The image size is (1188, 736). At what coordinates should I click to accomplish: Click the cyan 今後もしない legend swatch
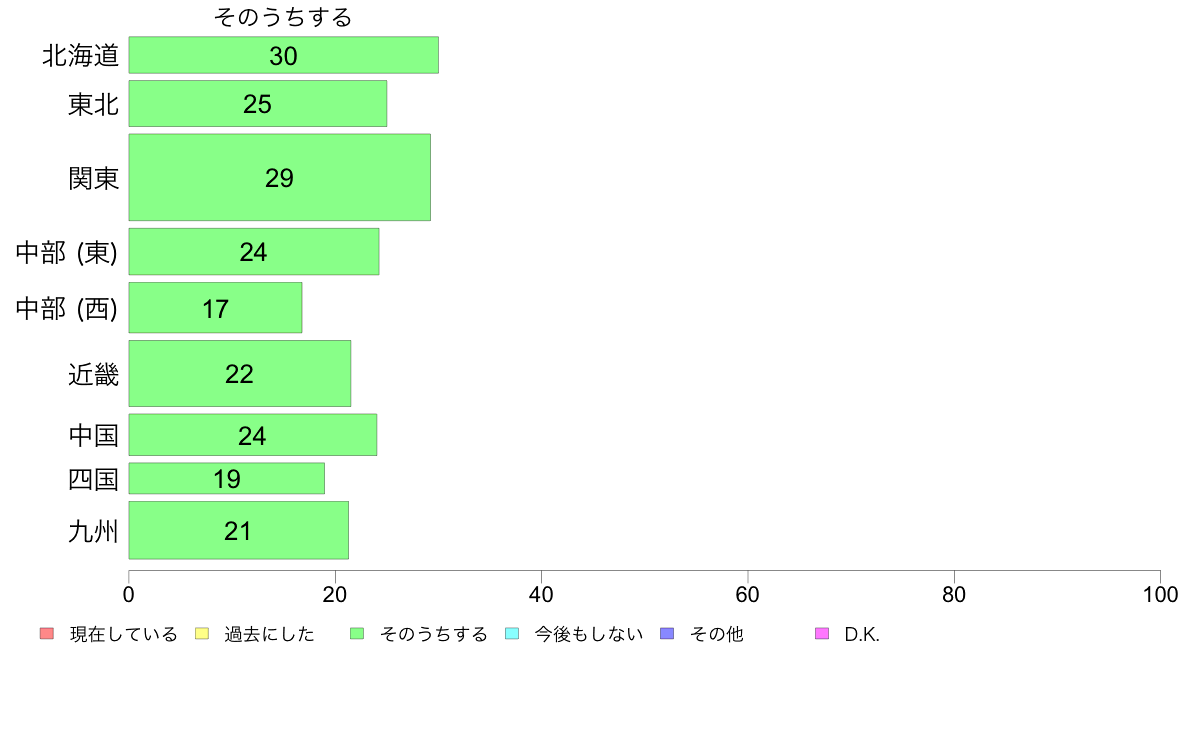512,634
